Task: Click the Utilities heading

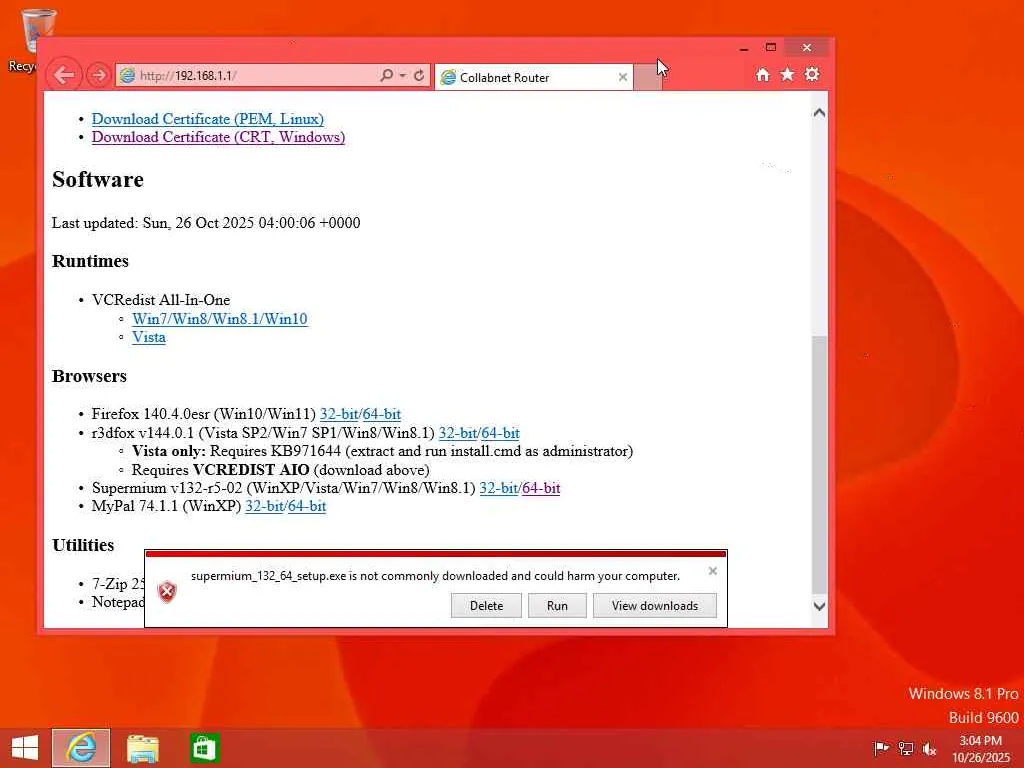Action: [83, 545]
